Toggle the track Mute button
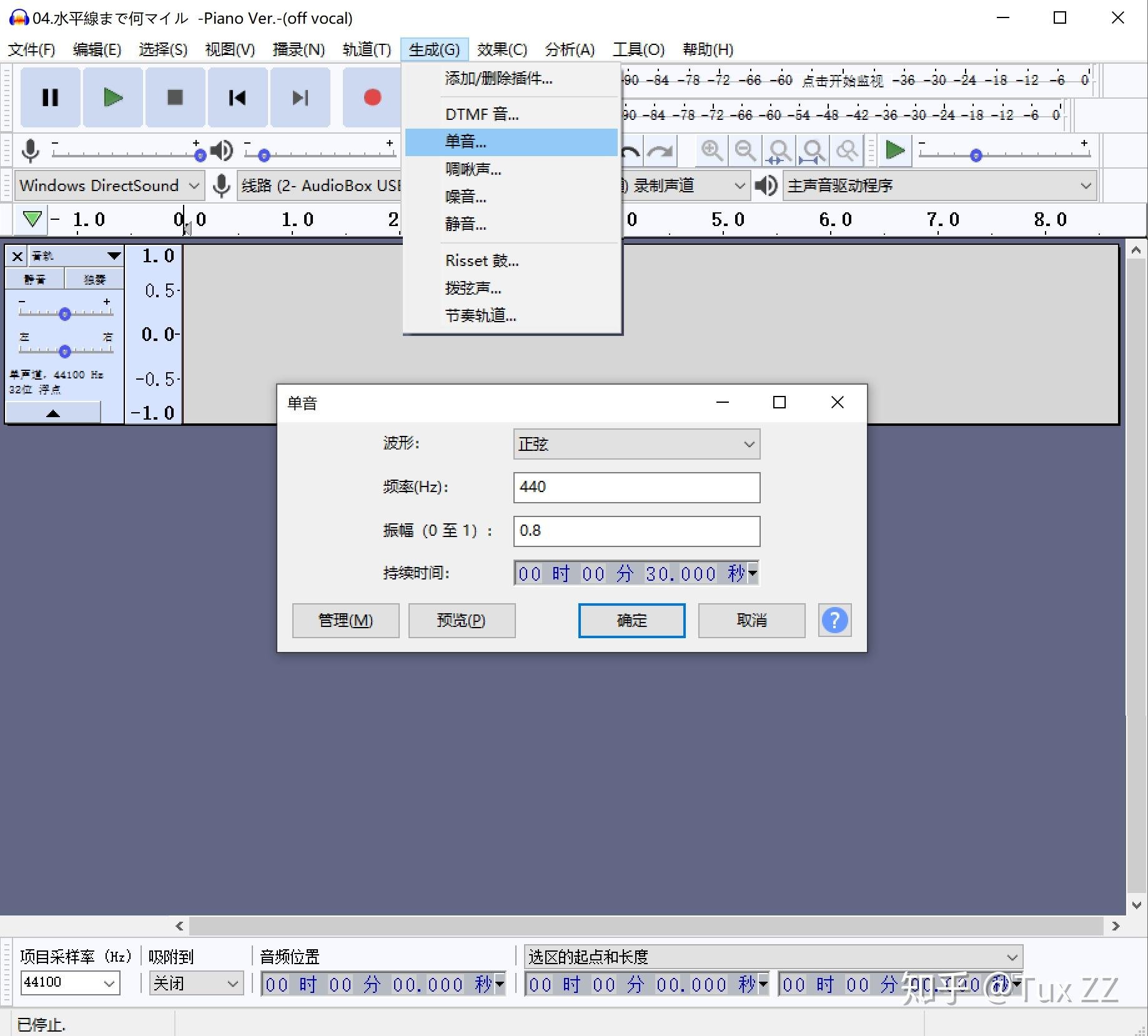The height and width of the screenshot is (1036, 1148). click(x=35, y=279)
